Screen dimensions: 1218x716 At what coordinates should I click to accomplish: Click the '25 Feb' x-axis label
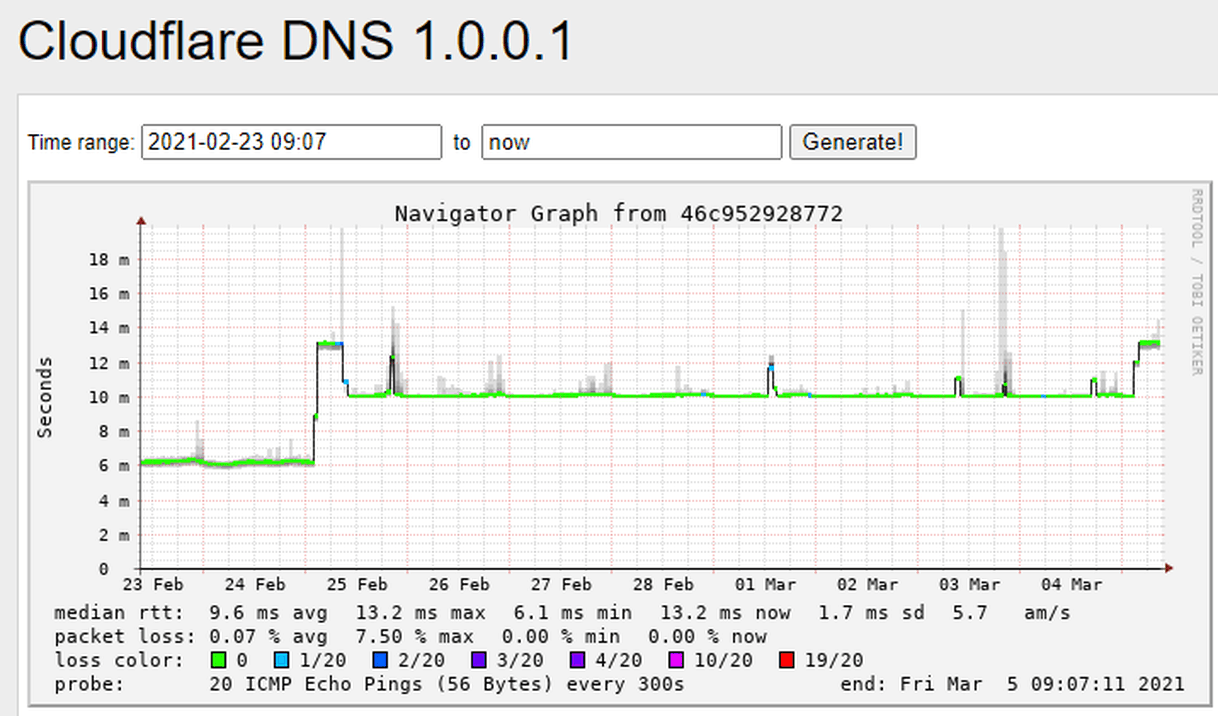pyautogui.click(x=359, y=585)
